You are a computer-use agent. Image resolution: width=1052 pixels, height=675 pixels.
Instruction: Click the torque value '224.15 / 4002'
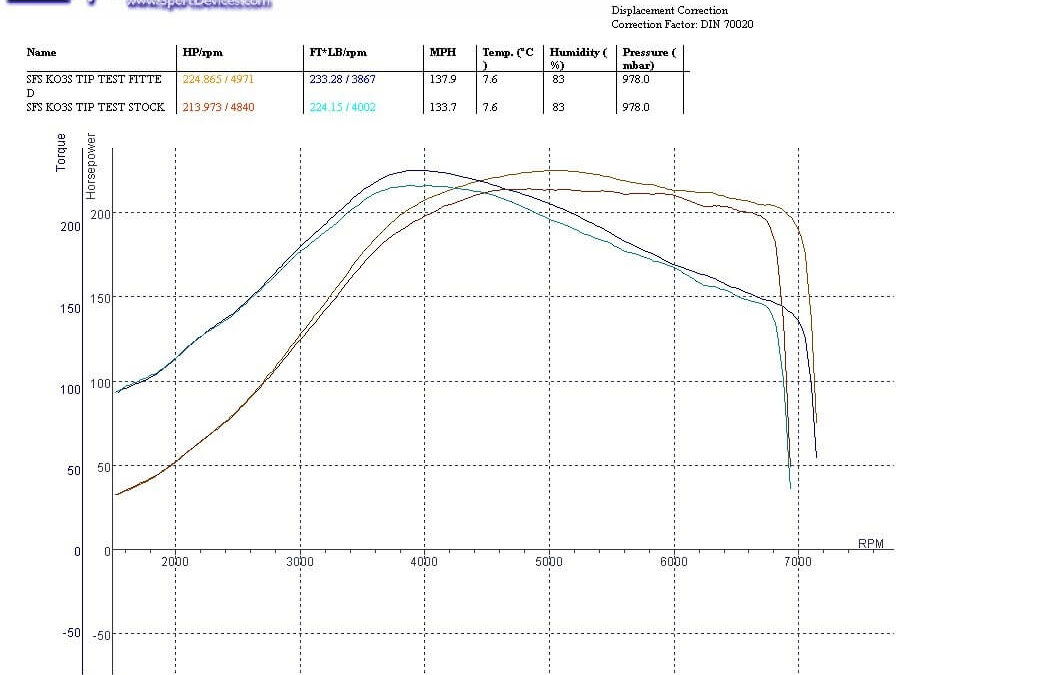coord(342,107)
